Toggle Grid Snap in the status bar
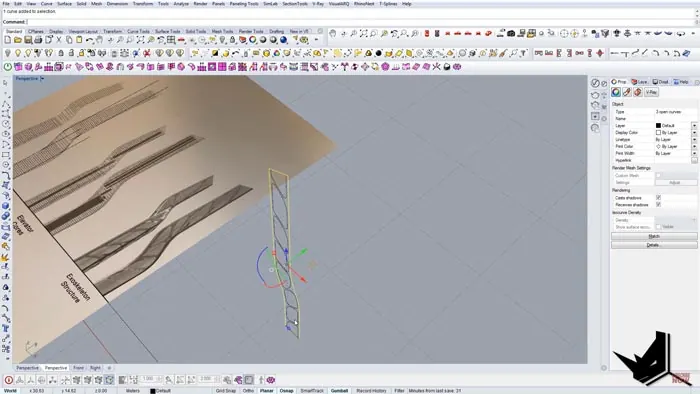Screen dimensions: 700x394 coord(225,390)
